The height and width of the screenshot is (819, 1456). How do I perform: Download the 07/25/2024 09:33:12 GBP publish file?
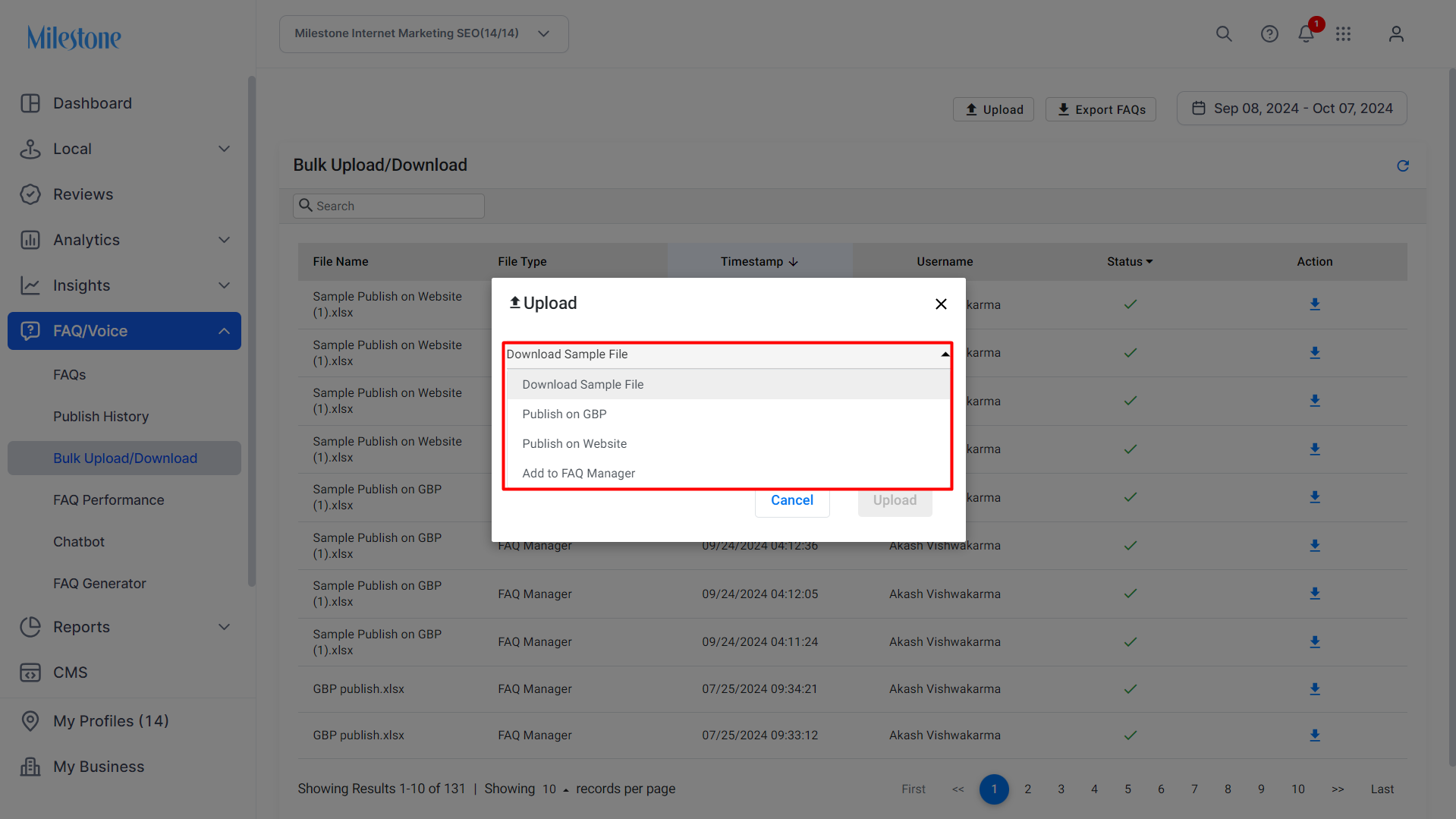(1315, 736)
